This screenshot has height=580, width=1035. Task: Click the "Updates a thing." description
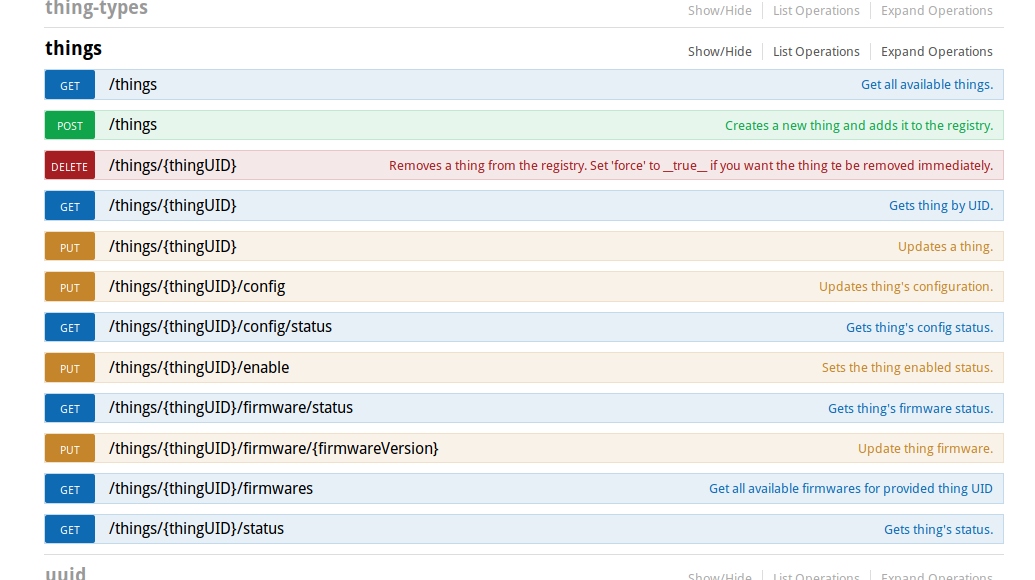945,247
